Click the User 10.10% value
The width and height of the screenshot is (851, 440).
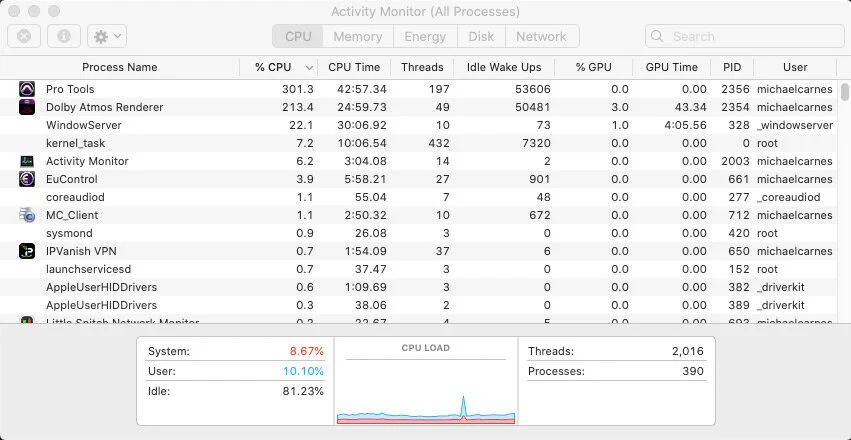[x=303, y=372]
